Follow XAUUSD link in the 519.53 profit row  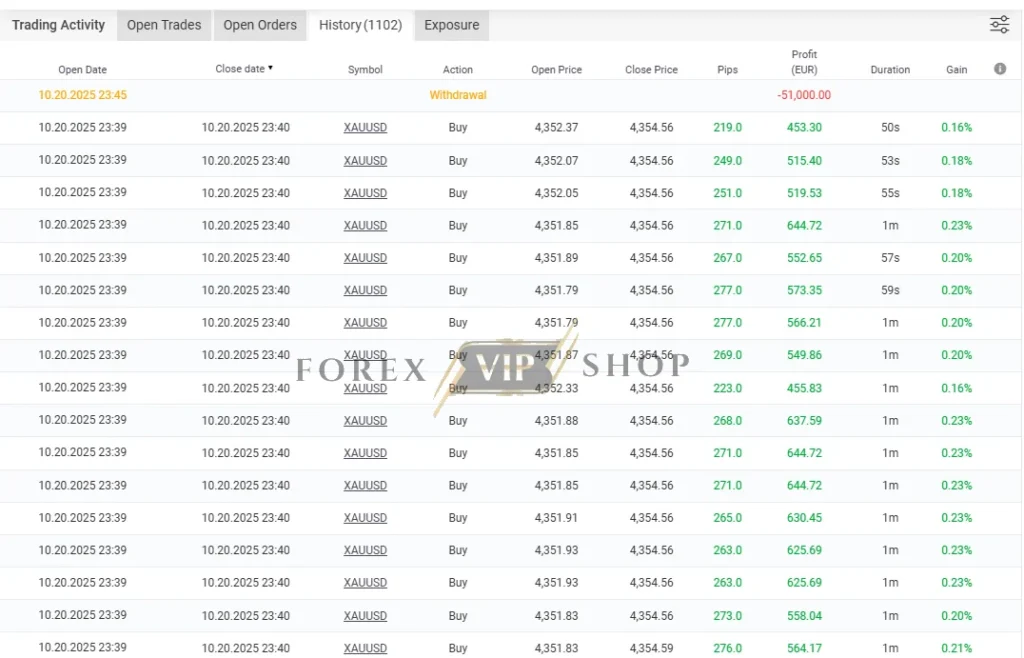pos(365,193)
